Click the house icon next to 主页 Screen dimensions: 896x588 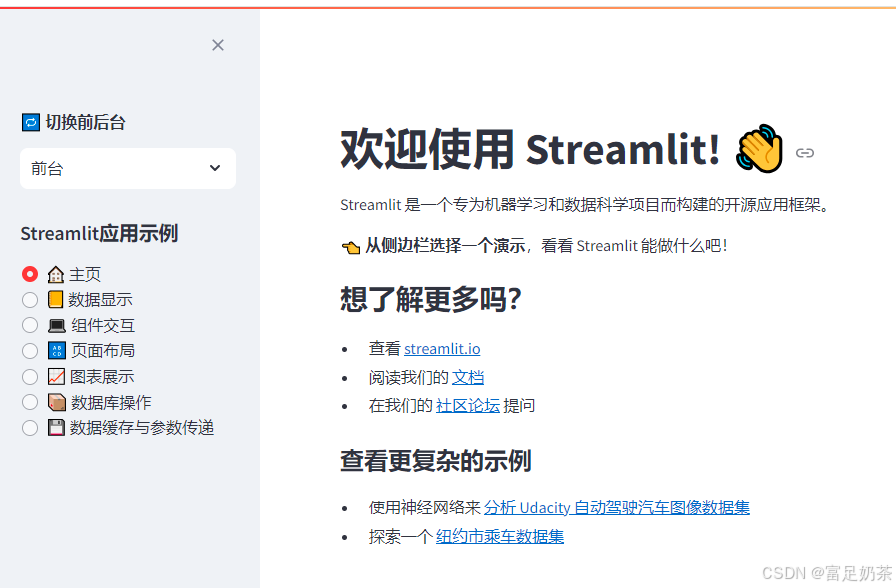(x=56, y=275)
